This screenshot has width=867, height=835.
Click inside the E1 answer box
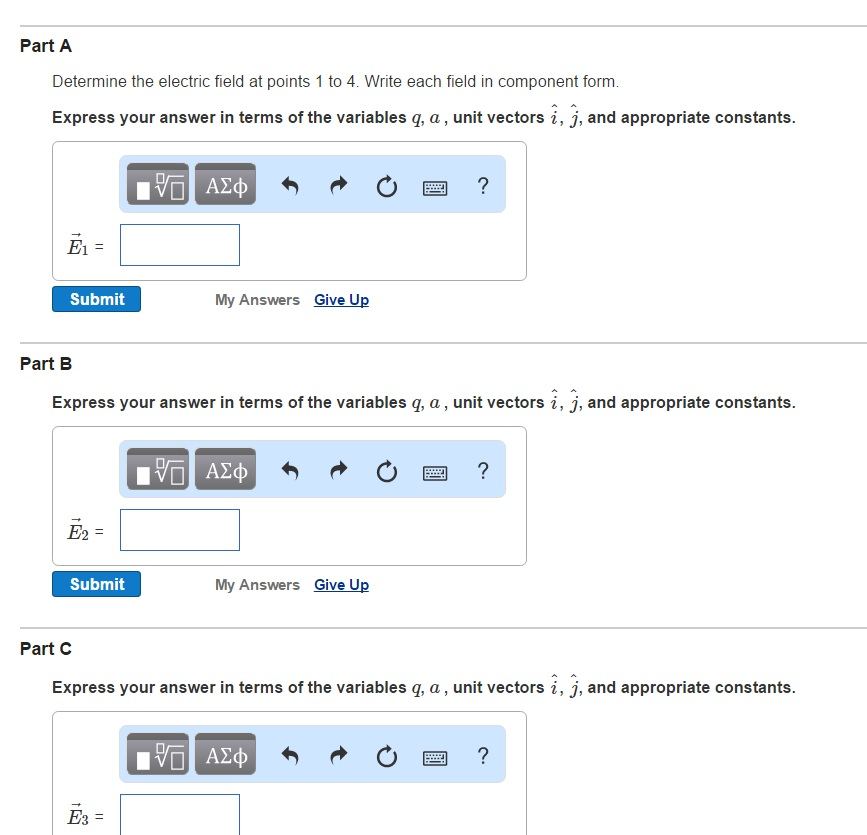[x=179, y=245]
